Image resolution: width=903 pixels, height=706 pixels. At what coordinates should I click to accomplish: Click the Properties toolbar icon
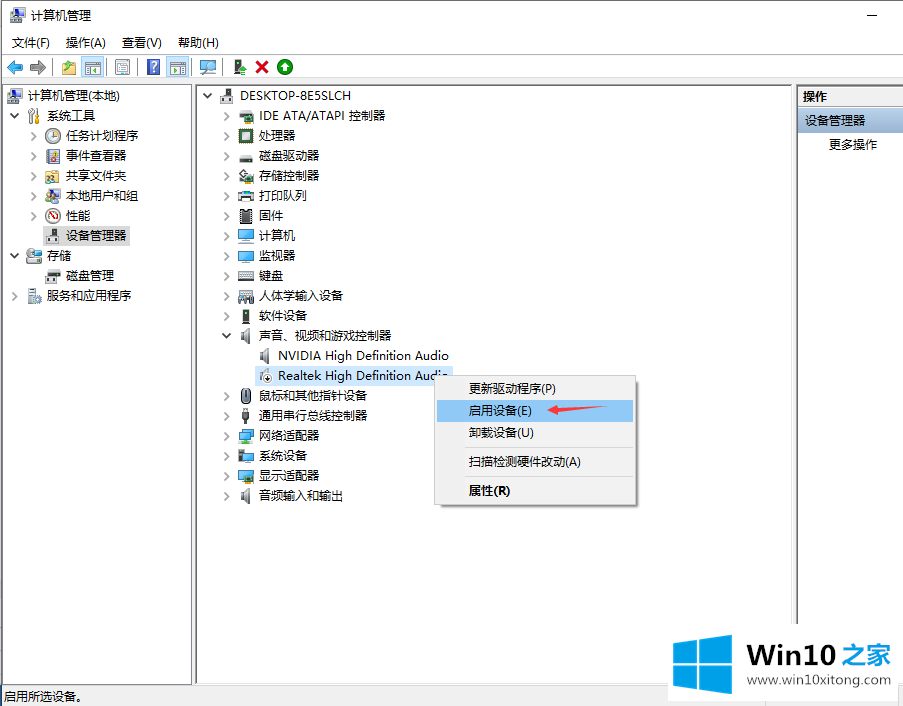pyautogui.click(x=122, y=67)
